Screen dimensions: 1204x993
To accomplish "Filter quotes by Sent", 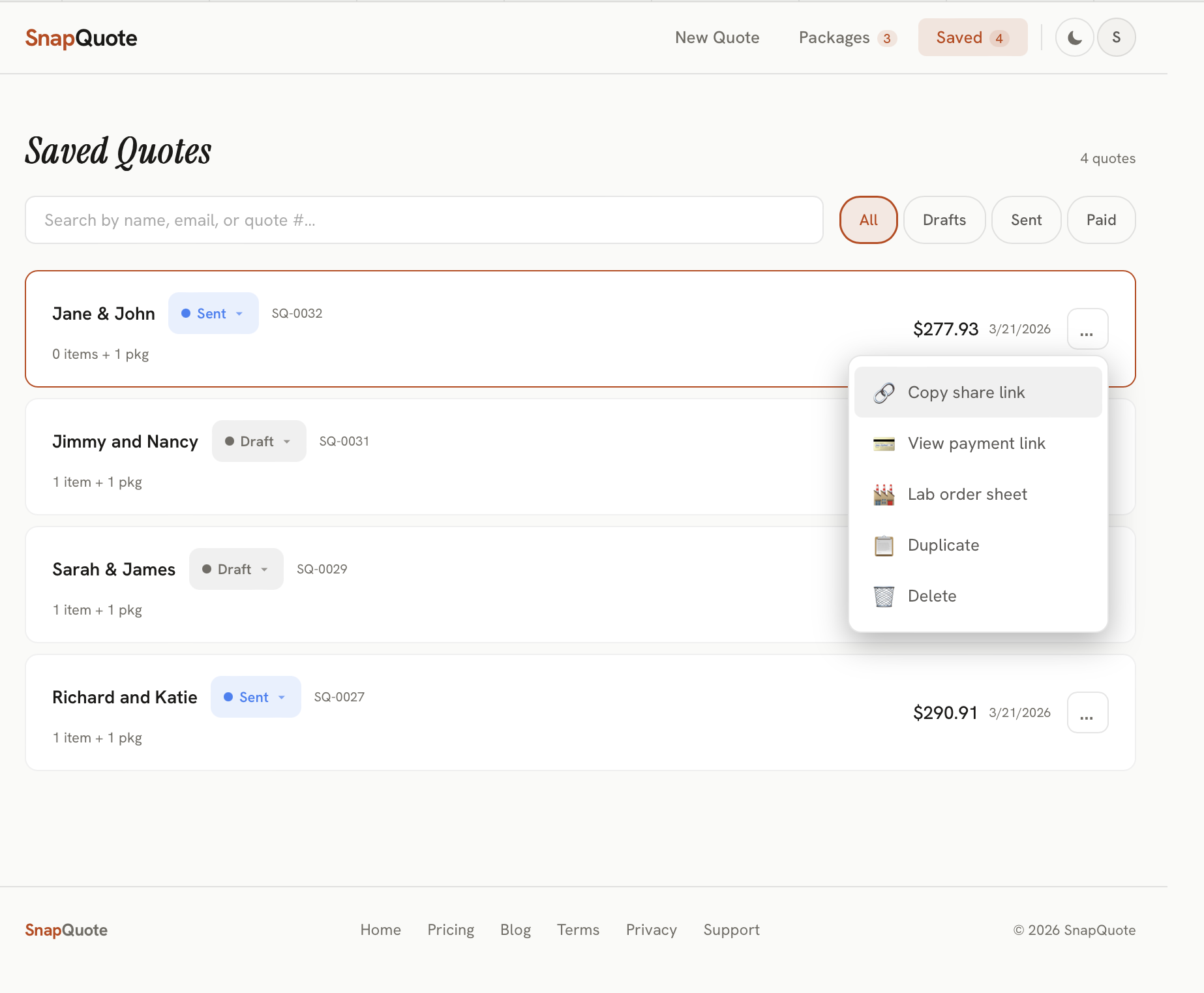I will pos(1026,220).
